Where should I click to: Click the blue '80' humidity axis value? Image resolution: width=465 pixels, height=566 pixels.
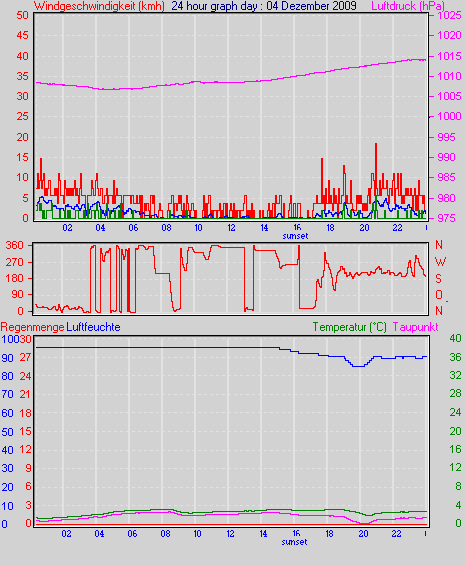(x=8, y=376)
